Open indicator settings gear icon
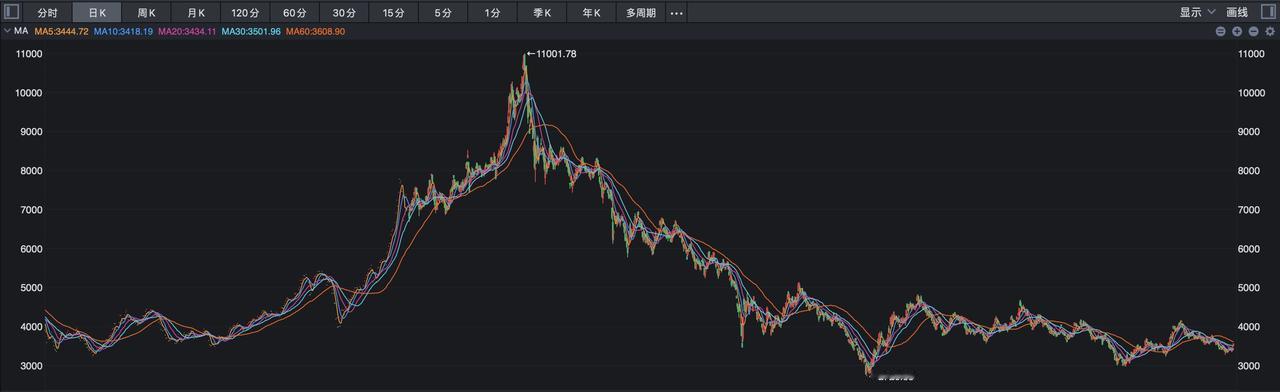1280x392 pixels. tap(1270, 32)
